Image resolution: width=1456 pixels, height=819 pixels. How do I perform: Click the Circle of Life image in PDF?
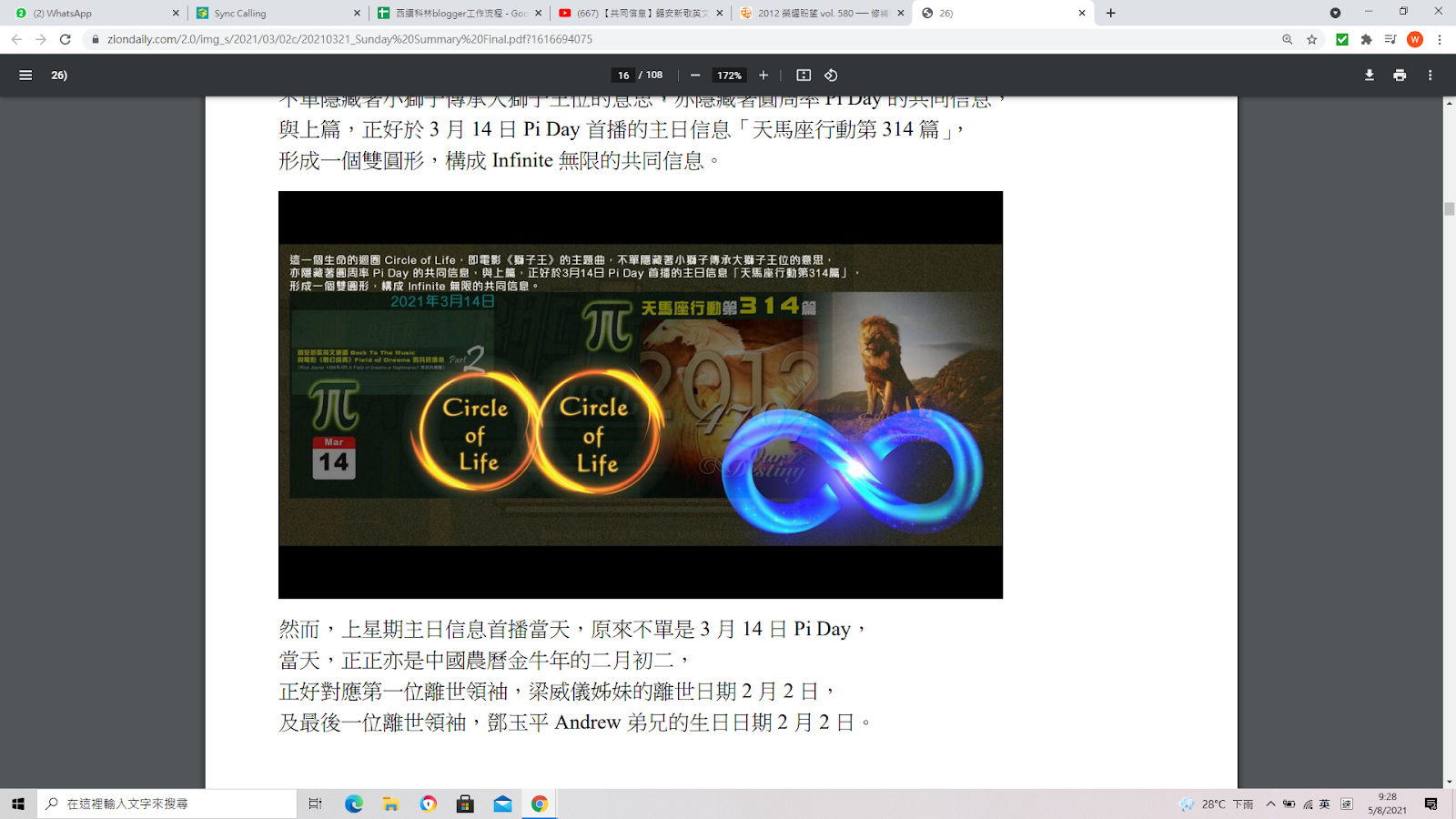[x=641, y=394]
